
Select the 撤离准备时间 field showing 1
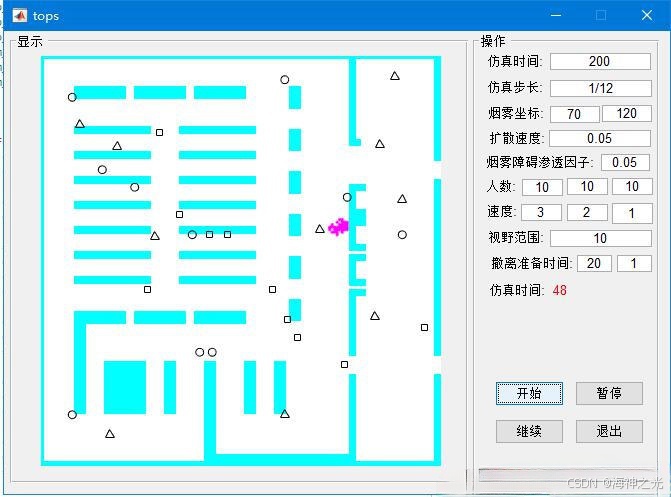[634, 263]
